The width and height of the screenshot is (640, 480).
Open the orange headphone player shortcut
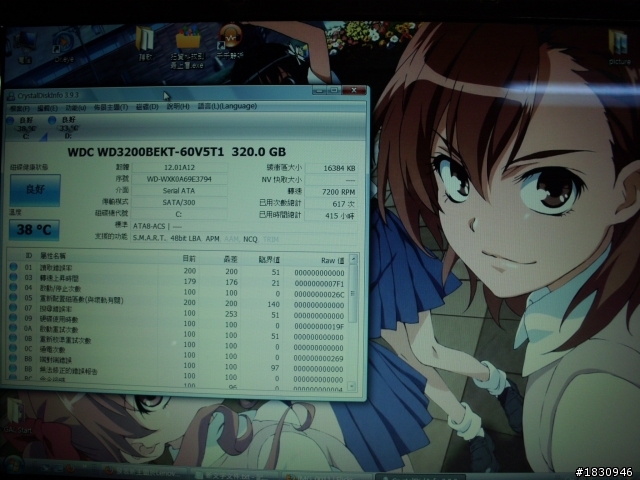230,41
